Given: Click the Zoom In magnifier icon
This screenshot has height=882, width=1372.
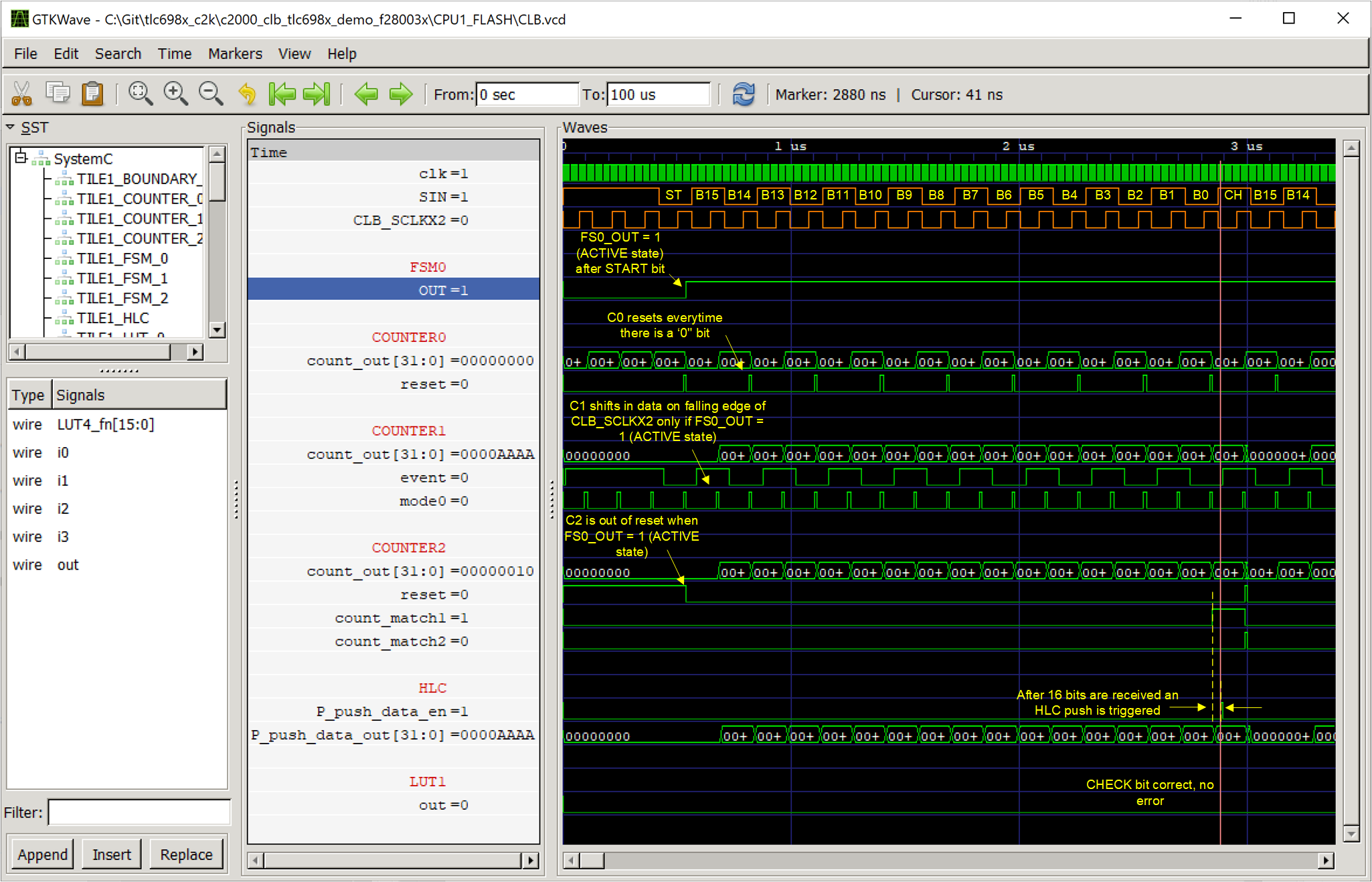Looking at the screenshot, I should tap(175, 94).
